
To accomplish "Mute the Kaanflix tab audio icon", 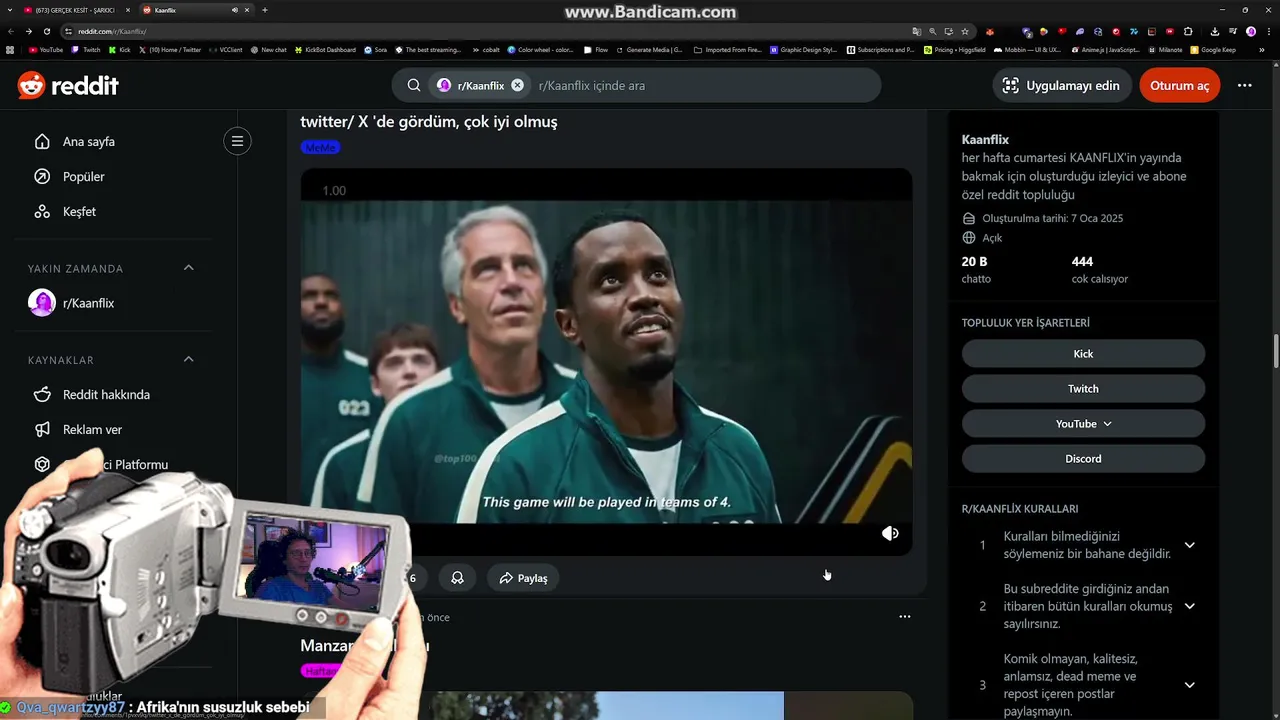I will tap(235, 10).
